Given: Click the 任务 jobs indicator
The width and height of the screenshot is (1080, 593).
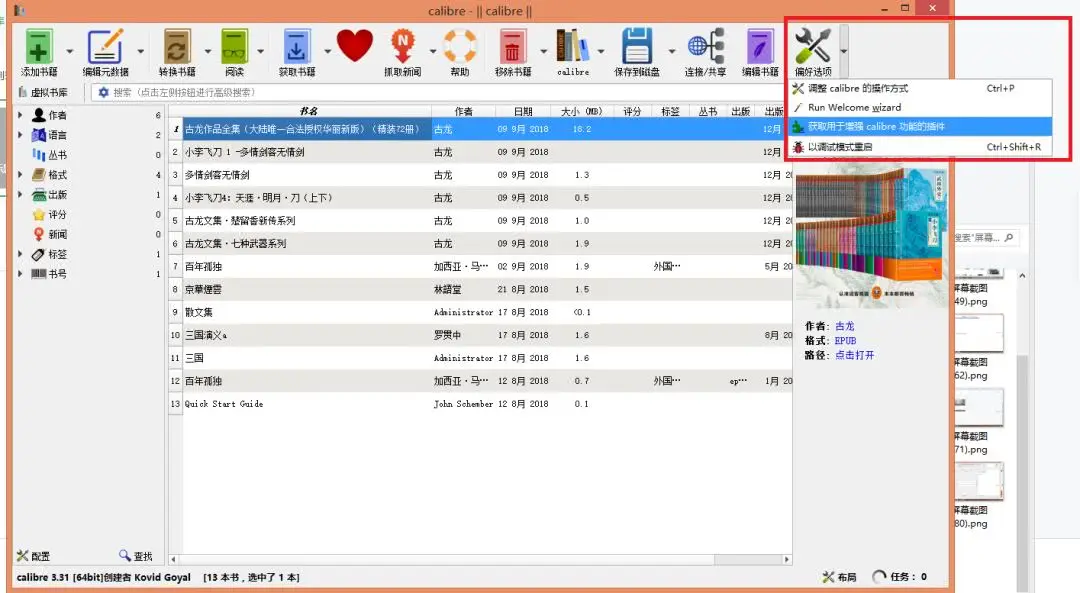Looking at the screenshot, I should pyautogui.click(x=900, y=577).
